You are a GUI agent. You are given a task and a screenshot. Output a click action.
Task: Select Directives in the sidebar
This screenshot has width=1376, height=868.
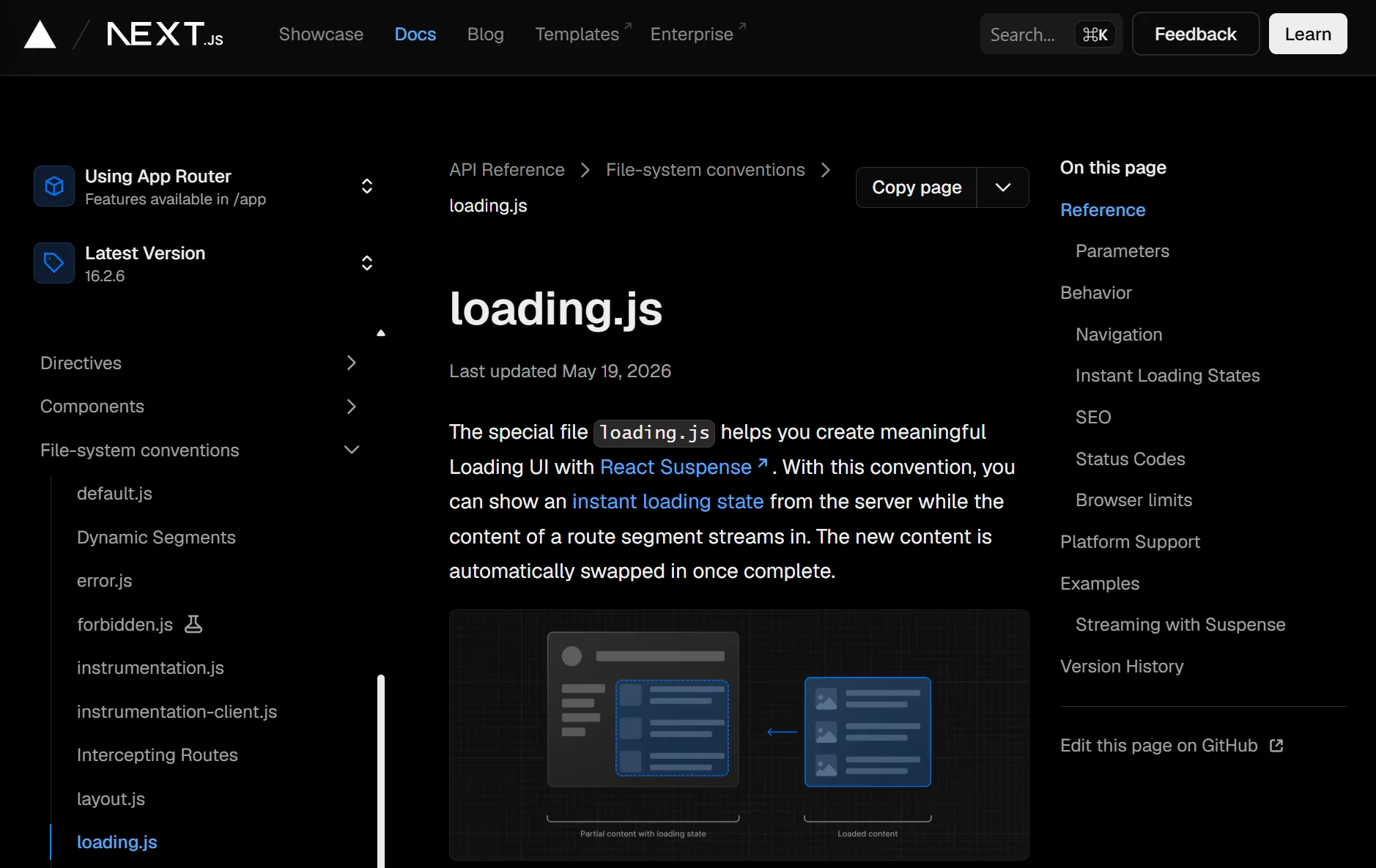point(81,363)
